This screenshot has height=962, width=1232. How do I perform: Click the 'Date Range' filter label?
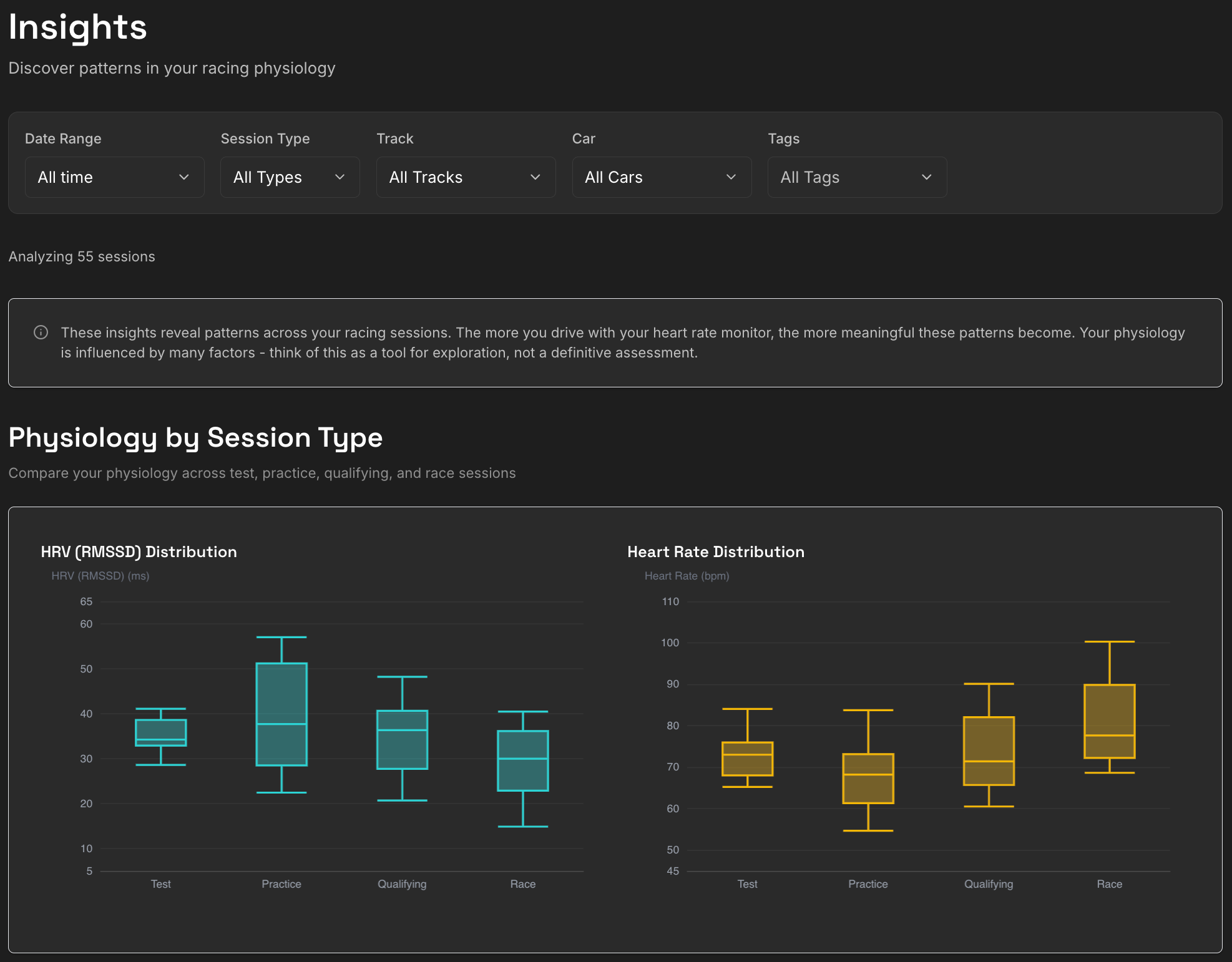pos(63,138)
